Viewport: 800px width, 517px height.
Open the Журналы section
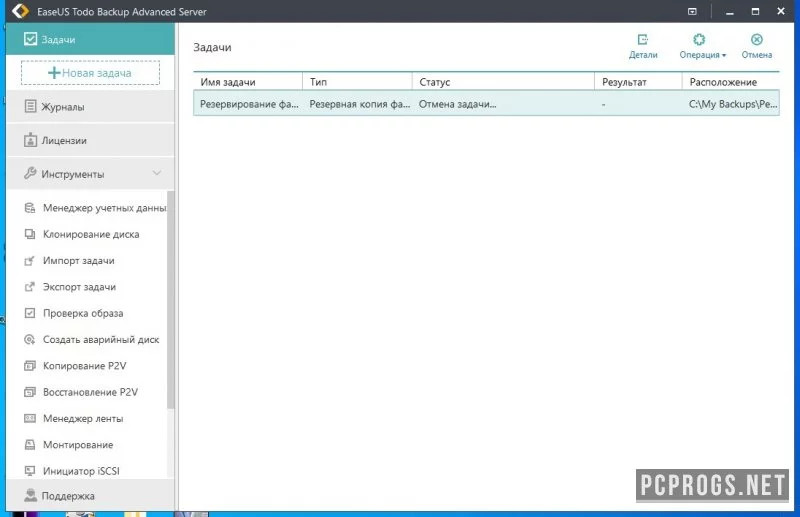[90, 107]
